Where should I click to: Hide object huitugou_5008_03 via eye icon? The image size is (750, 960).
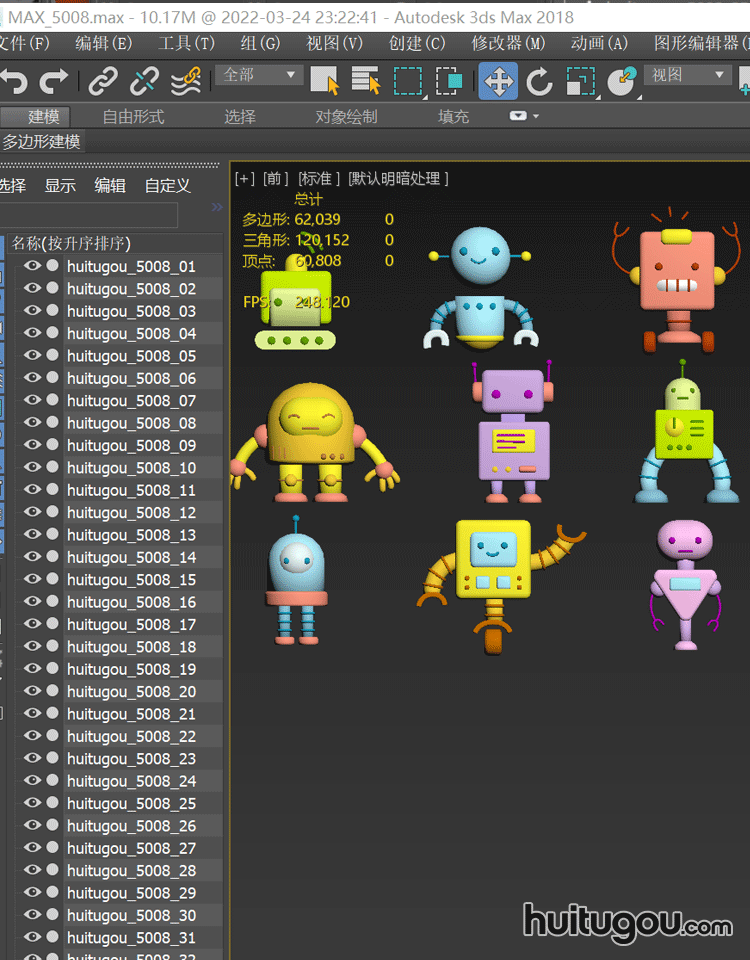click(x=32, y=310)
